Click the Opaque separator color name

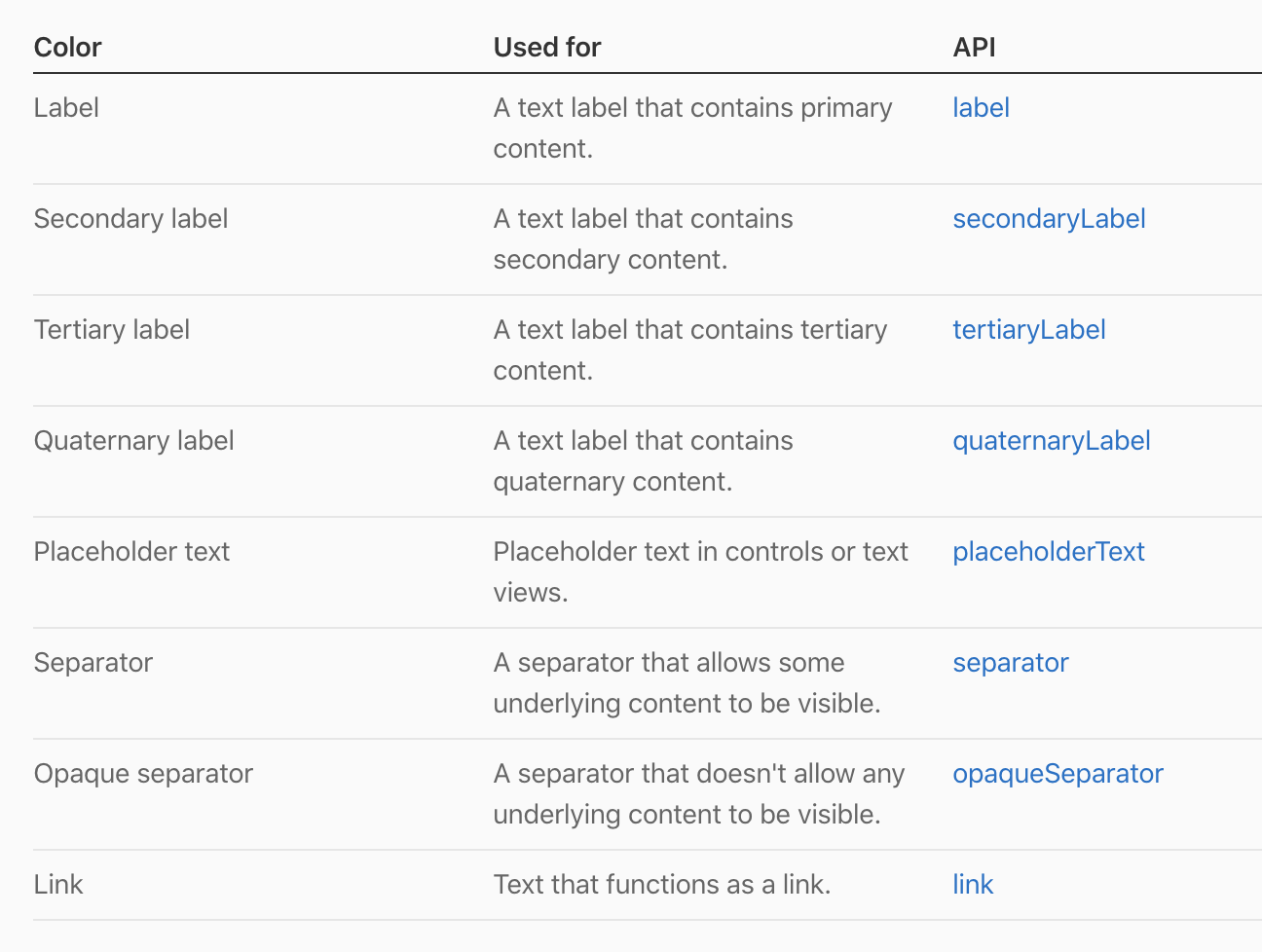(x=143, y=774)
